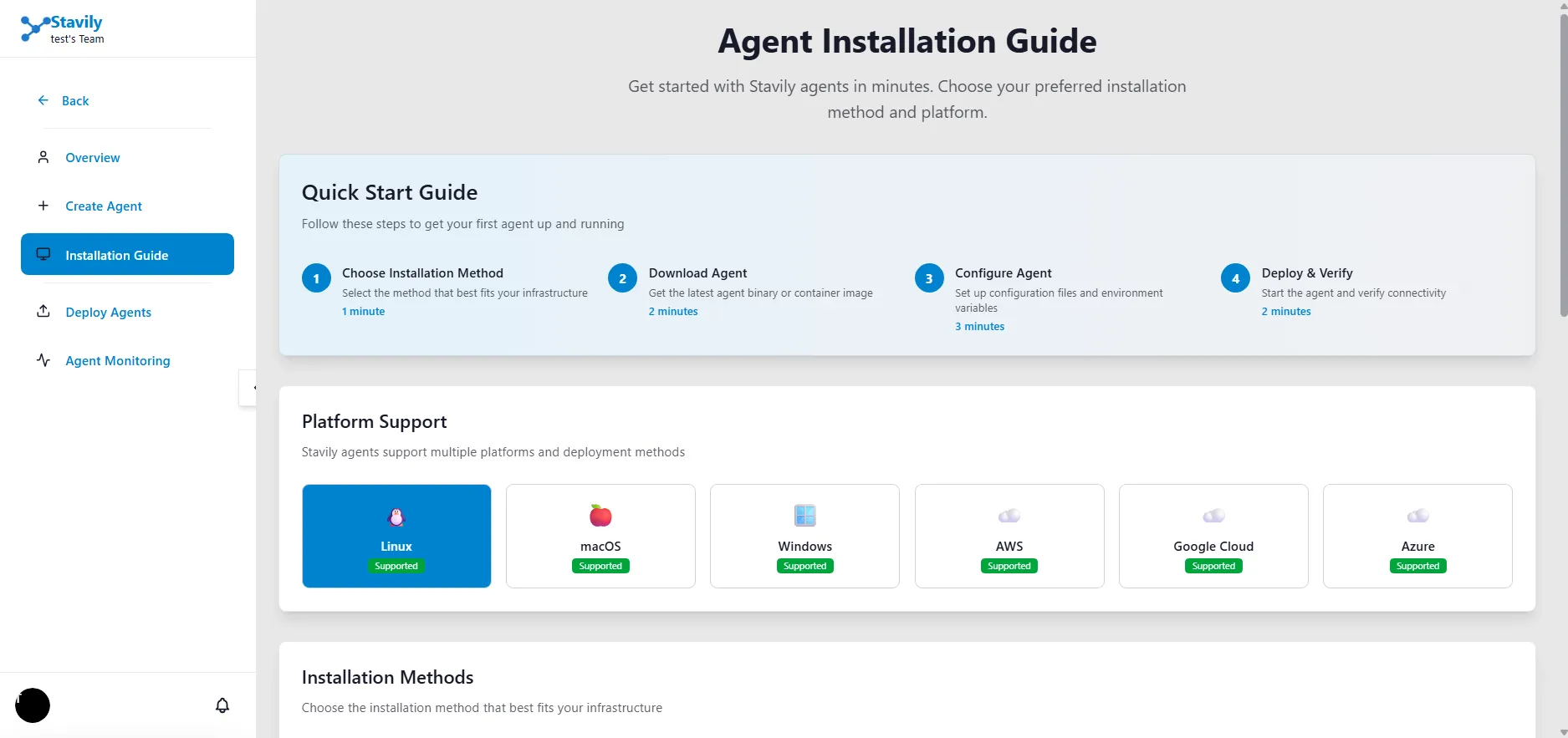Click the Azure cloud icon
Viewport: 1568px width, 738px height.
tap(1417, 516)
